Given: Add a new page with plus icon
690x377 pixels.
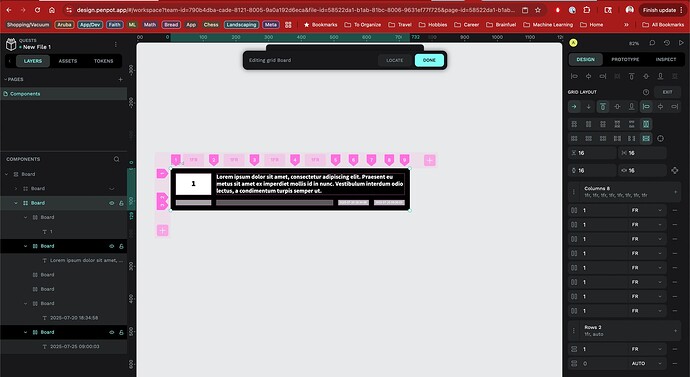Looking at the screenshot, I should (x=121, y=79).
